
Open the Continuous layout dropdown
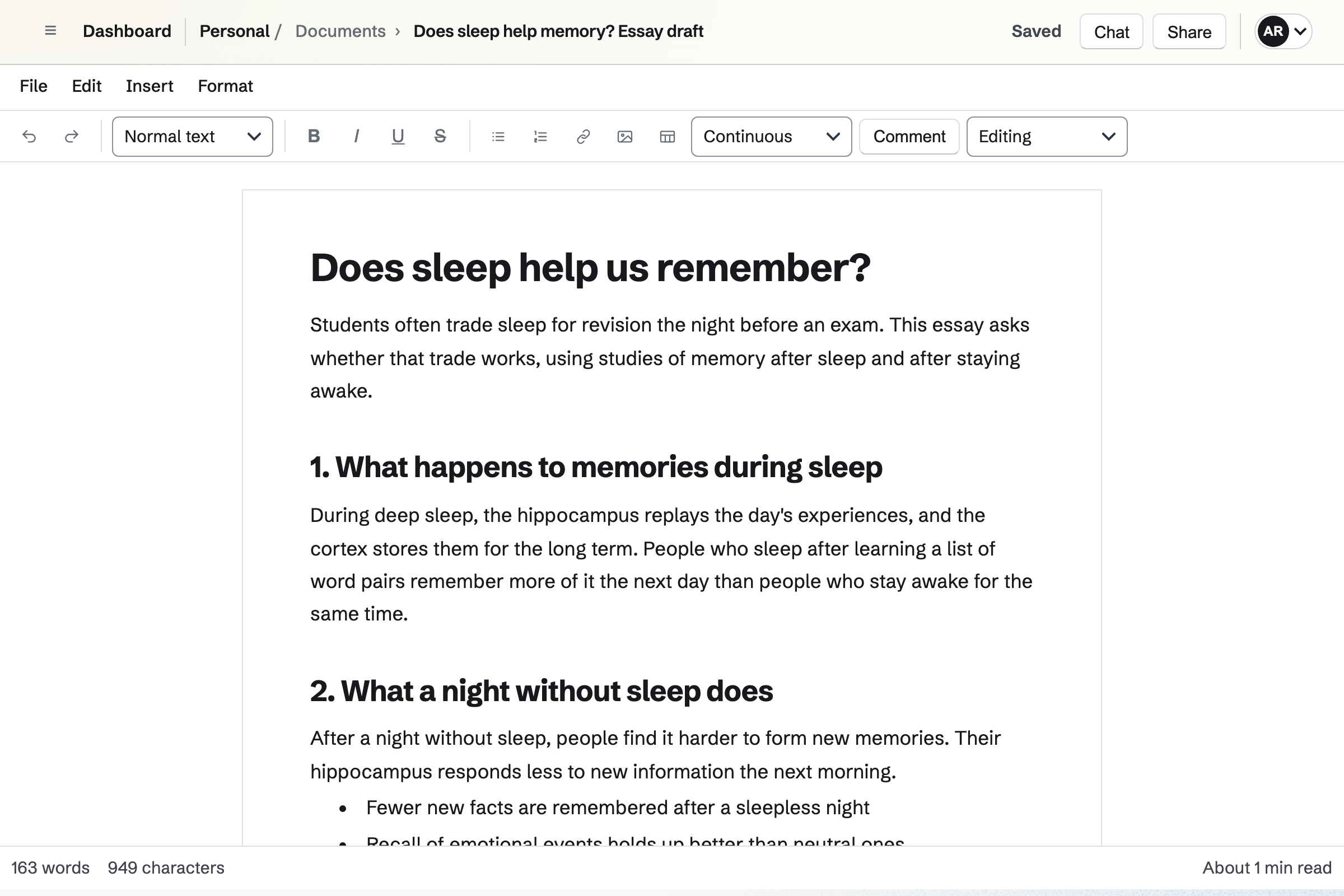[x=772, y=137]
